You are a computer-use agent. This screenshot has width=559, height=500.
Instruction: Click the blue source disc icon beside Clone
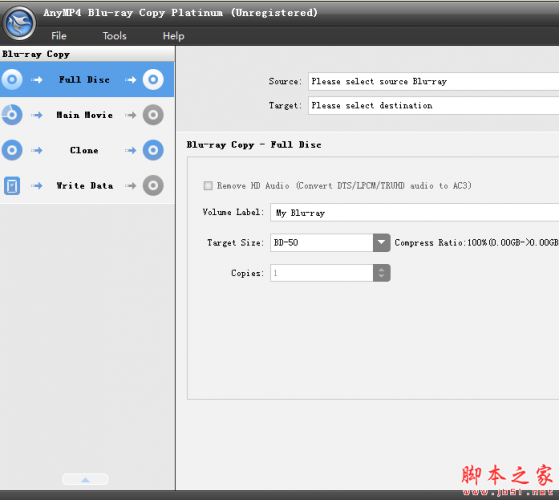click(12, 150)
